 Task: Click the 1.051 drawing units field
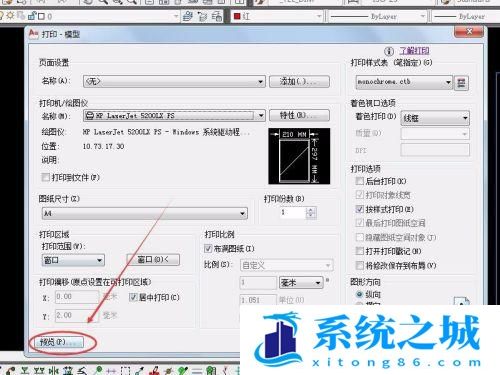point(258,300)
